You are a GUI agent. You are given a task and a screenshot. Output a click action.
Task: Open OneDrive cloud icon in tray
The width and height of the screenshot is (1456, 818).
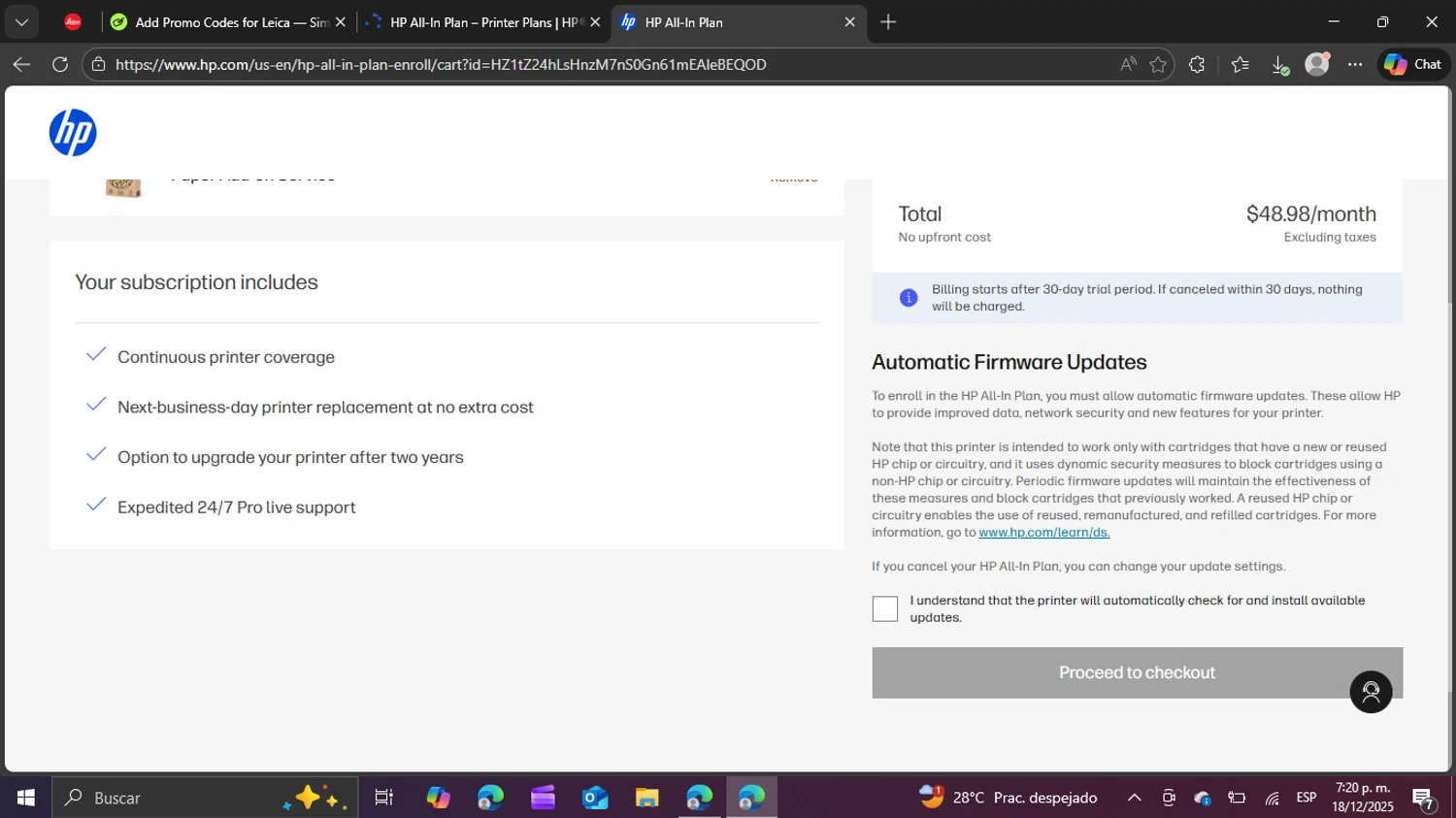point(1203,798)
